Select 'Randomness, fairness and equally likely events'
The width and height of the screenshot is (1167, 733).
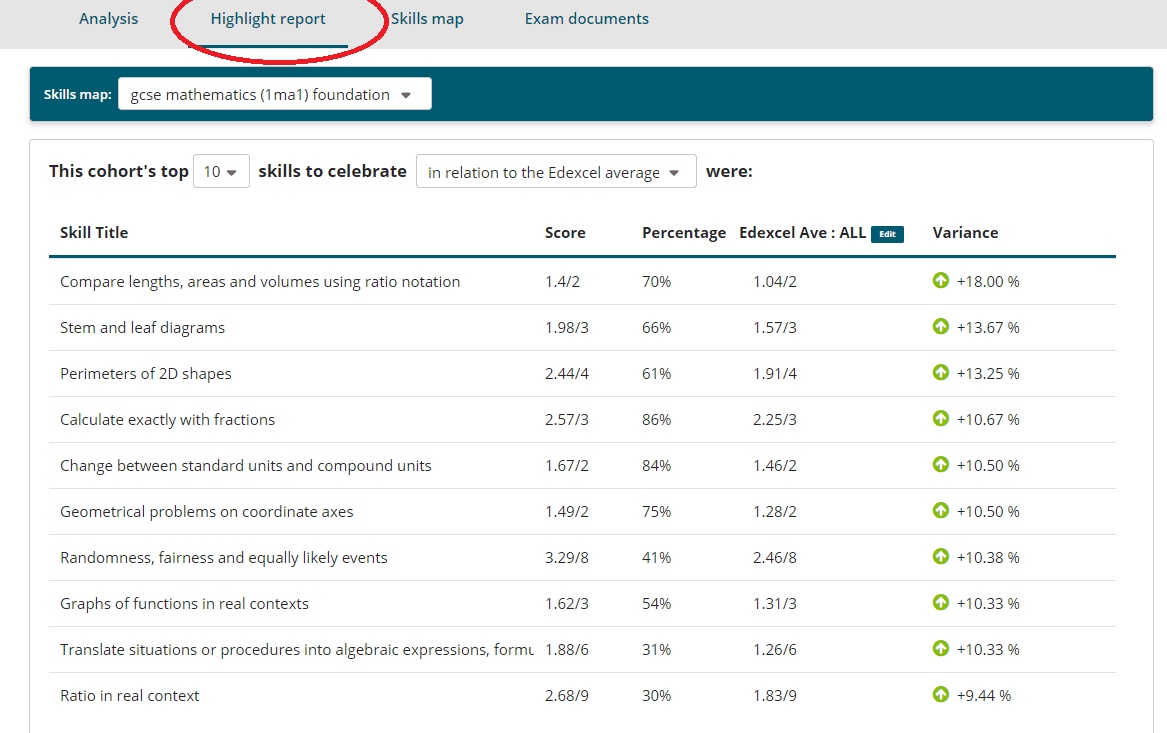[x=224, y=558]
